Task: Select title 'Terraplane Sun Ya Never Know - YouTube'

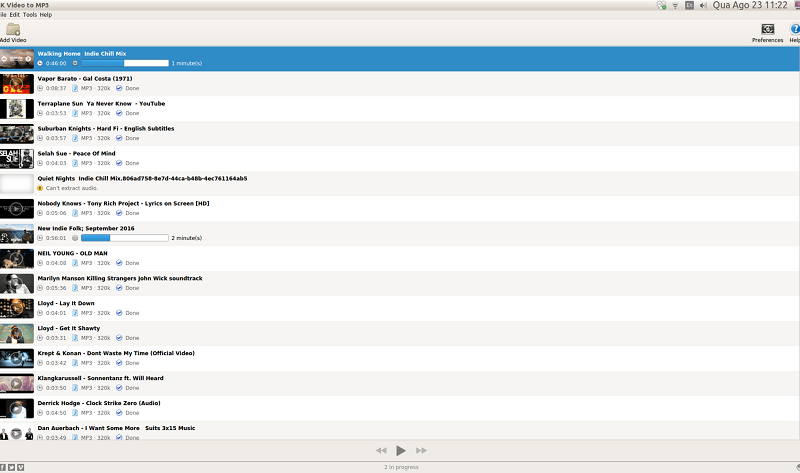Action: pyautogui.click(x=101, y=104)
